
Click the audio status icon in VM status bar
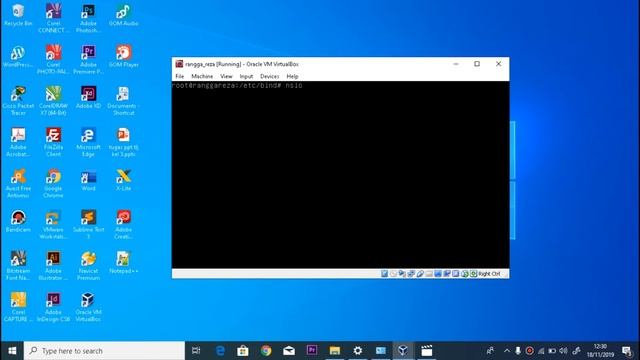coord(402,273)
